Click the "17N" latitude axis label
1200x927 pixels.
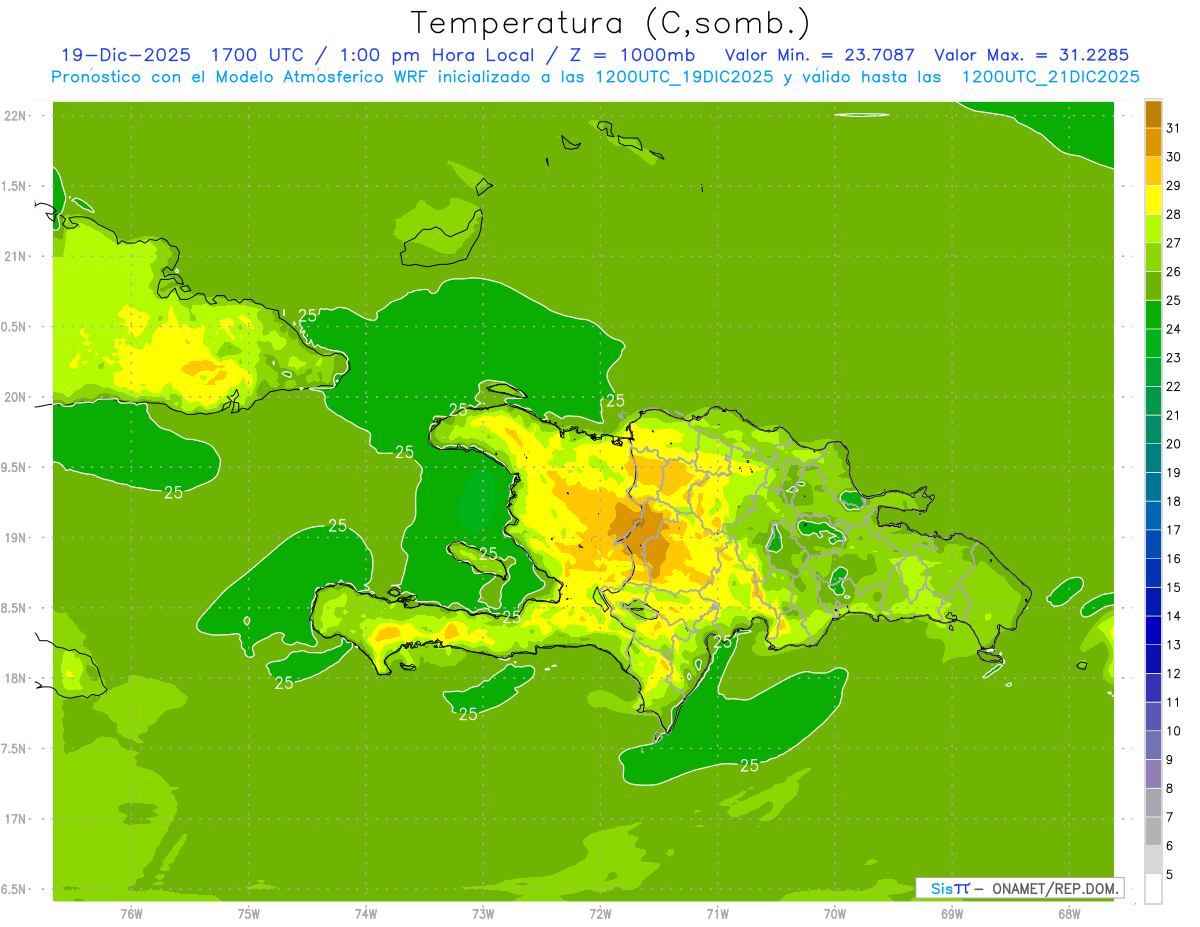[15, 819]
